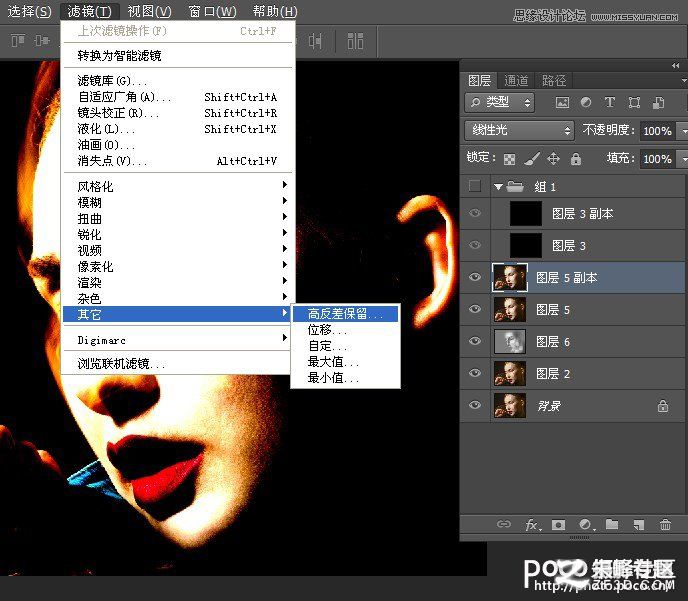688x601 pixels.
Task: Choose 最大值 from the submenu
Action: [346, 362]
